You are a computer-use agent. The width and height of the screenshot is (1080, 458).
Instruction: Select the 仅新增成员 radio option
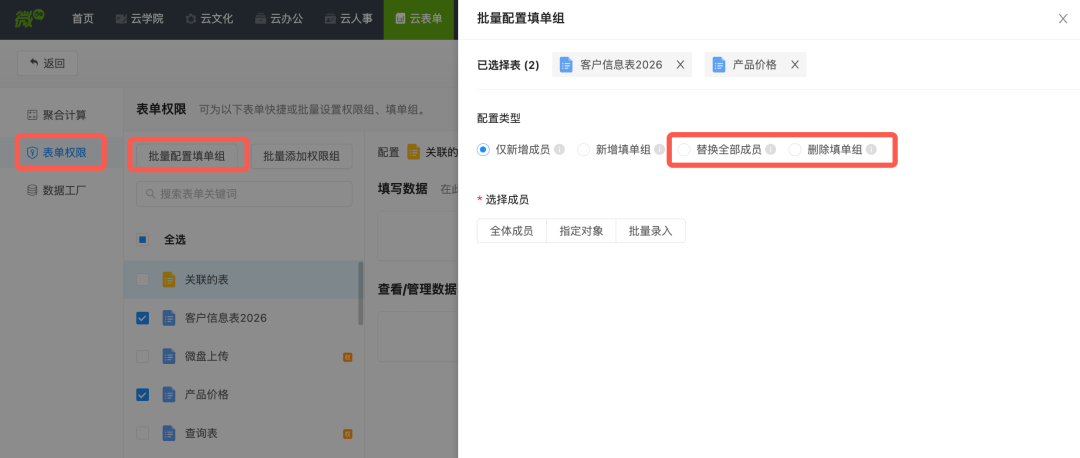coord(484,150)
